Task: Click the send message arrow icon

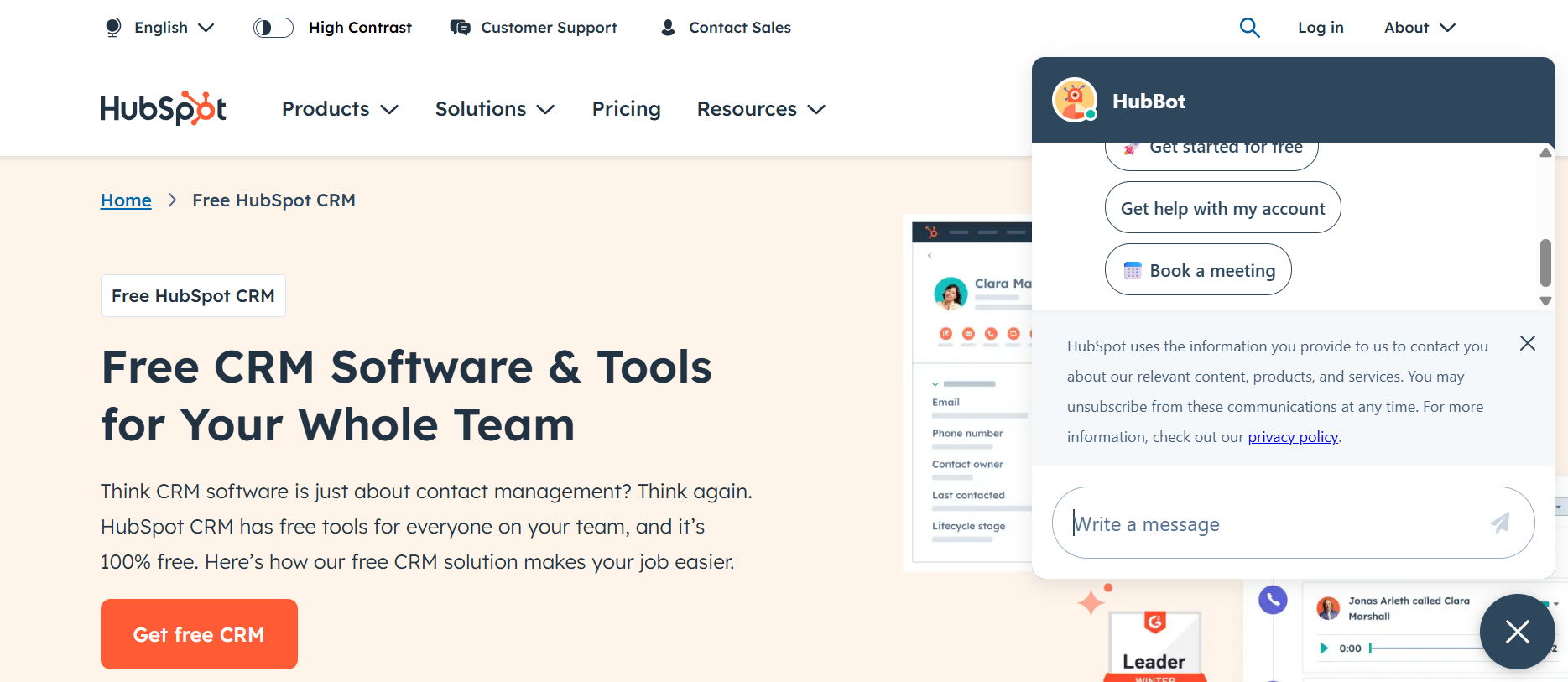Action: tap(1500, 523)
